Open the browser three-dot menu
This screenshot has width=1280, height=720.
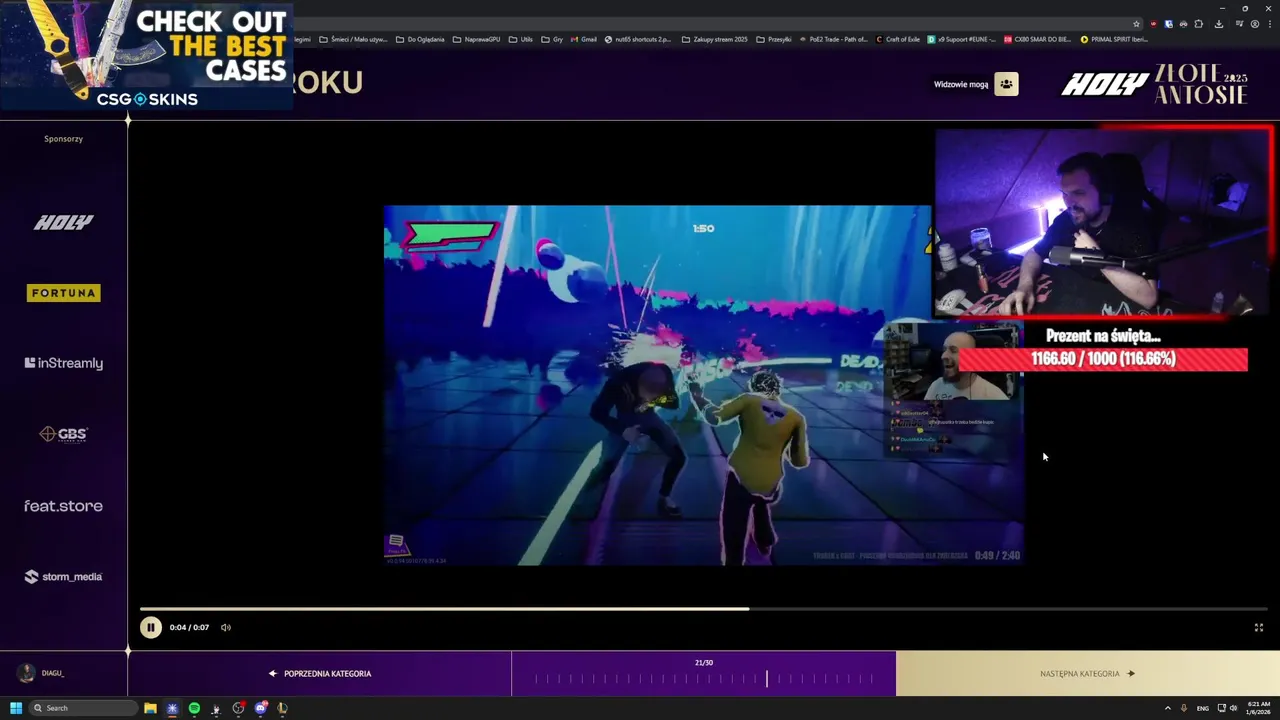tap(1270, 24)
